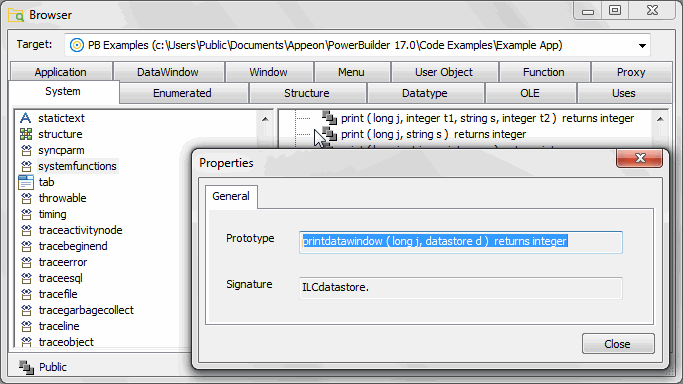Click the traceesql object icon
Image resolution: width=683 pixels, height=384 pixels.
pyautogui.click(x=26, y=278)
